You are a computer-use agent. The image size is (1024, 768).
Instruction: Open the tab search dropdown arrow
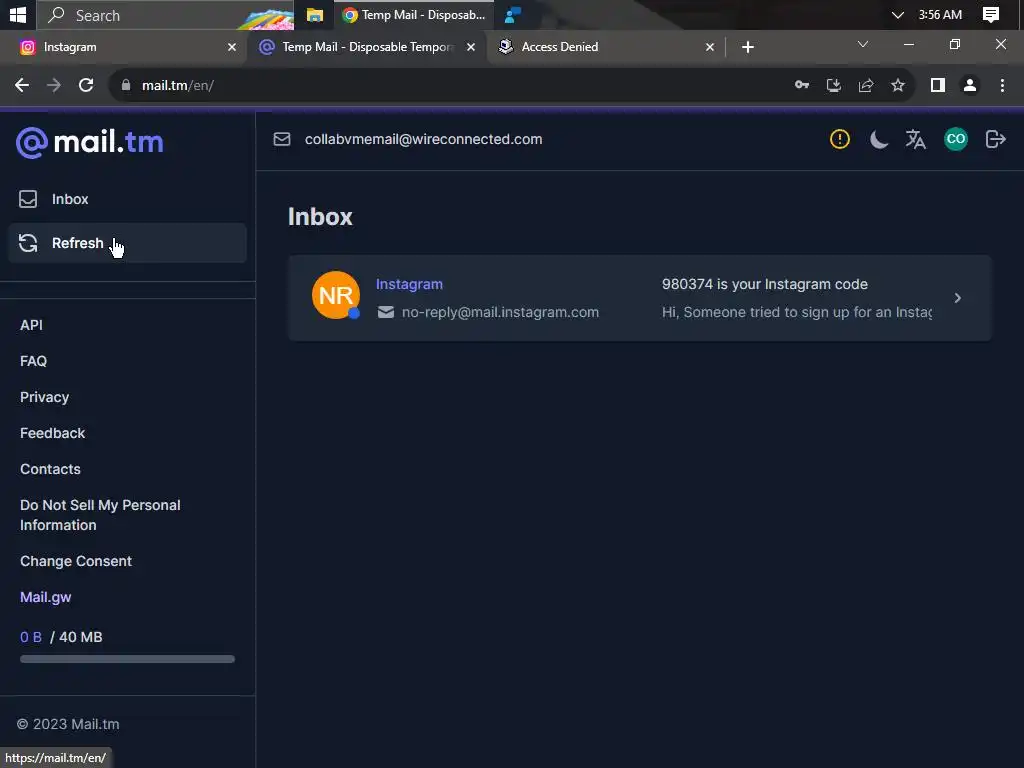click(x=863, y=44)
